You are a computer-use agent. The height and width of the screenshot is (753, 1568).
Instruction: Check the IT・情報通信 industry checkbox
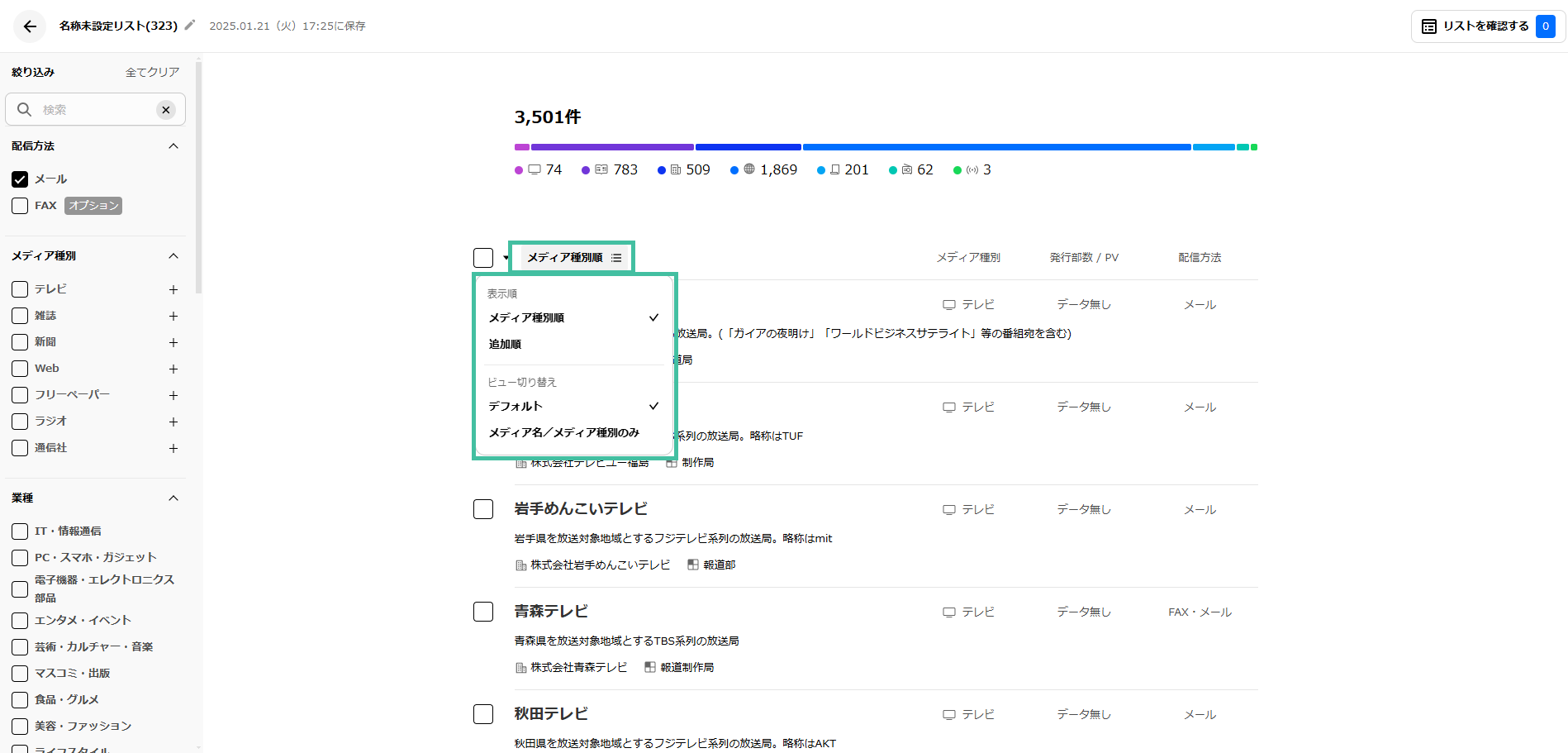point(20,531)
